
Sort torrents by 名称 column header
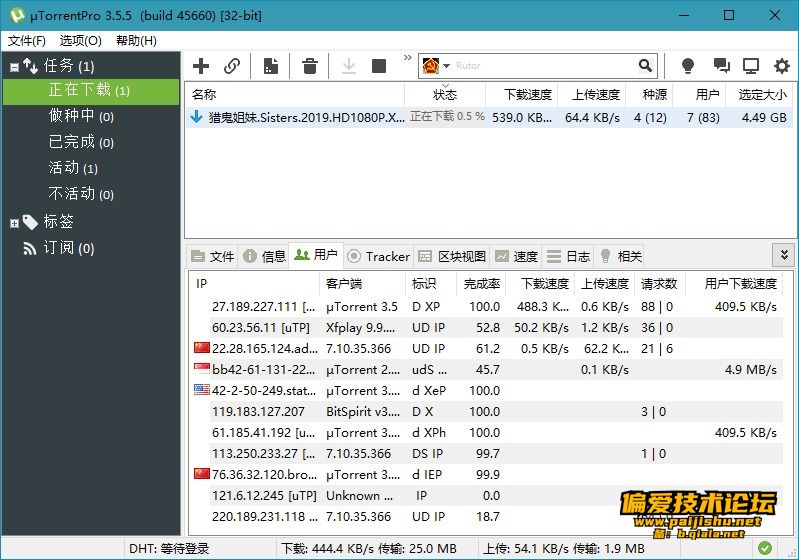[x=295, y=94]
